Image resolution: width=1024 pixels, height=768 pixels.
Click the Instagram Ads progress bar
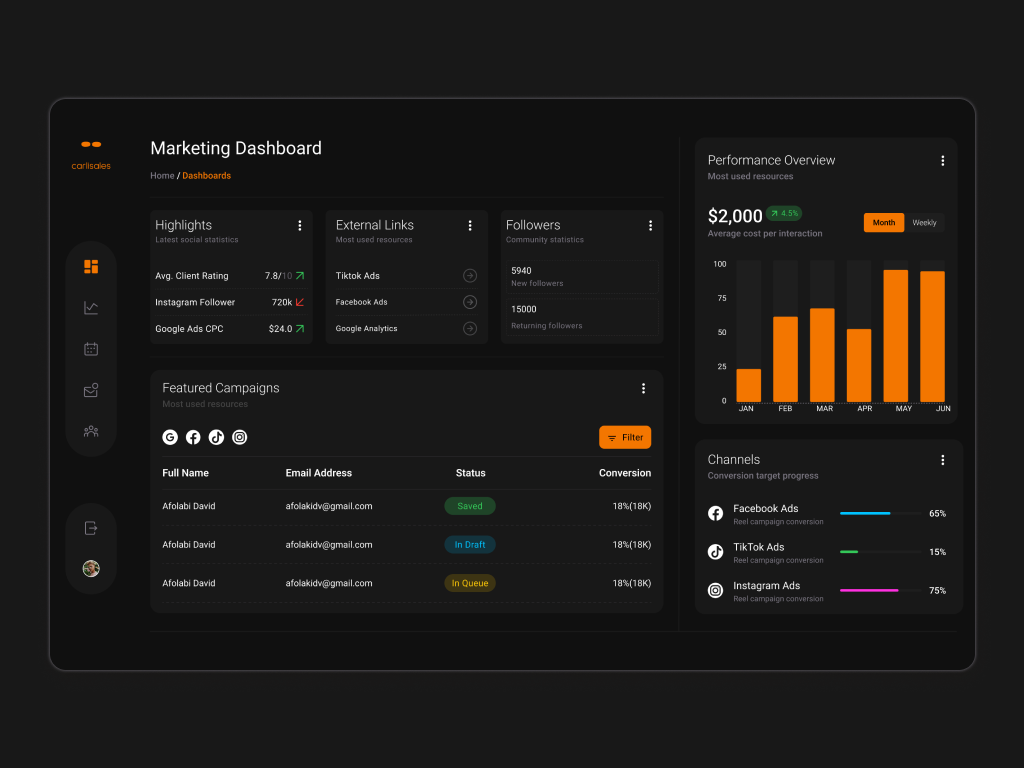(x=880, y=590)
